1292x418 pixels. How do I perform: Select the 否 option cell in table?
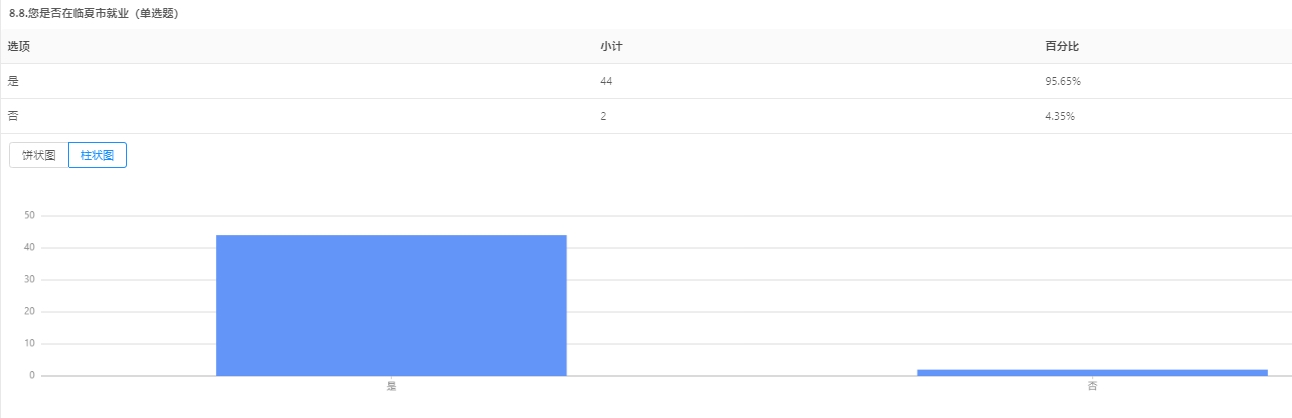point(12,116)
